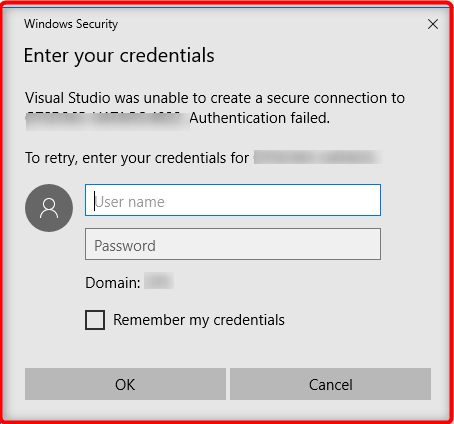The height and width of the screenshot is (424, 454).
Task: Select the 'Enter your credentials' heading
Action: click(x=119, y=56)
